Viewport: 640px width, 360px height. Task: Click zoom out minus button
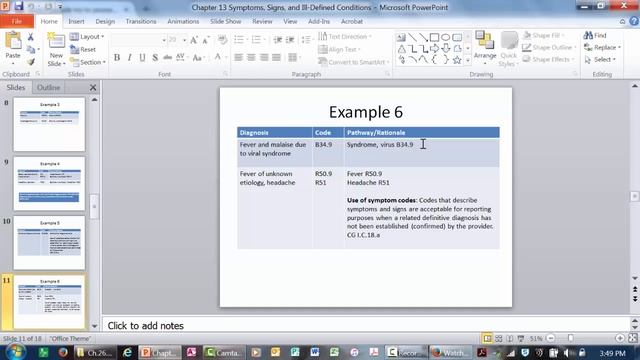click(x=551, y=338)
